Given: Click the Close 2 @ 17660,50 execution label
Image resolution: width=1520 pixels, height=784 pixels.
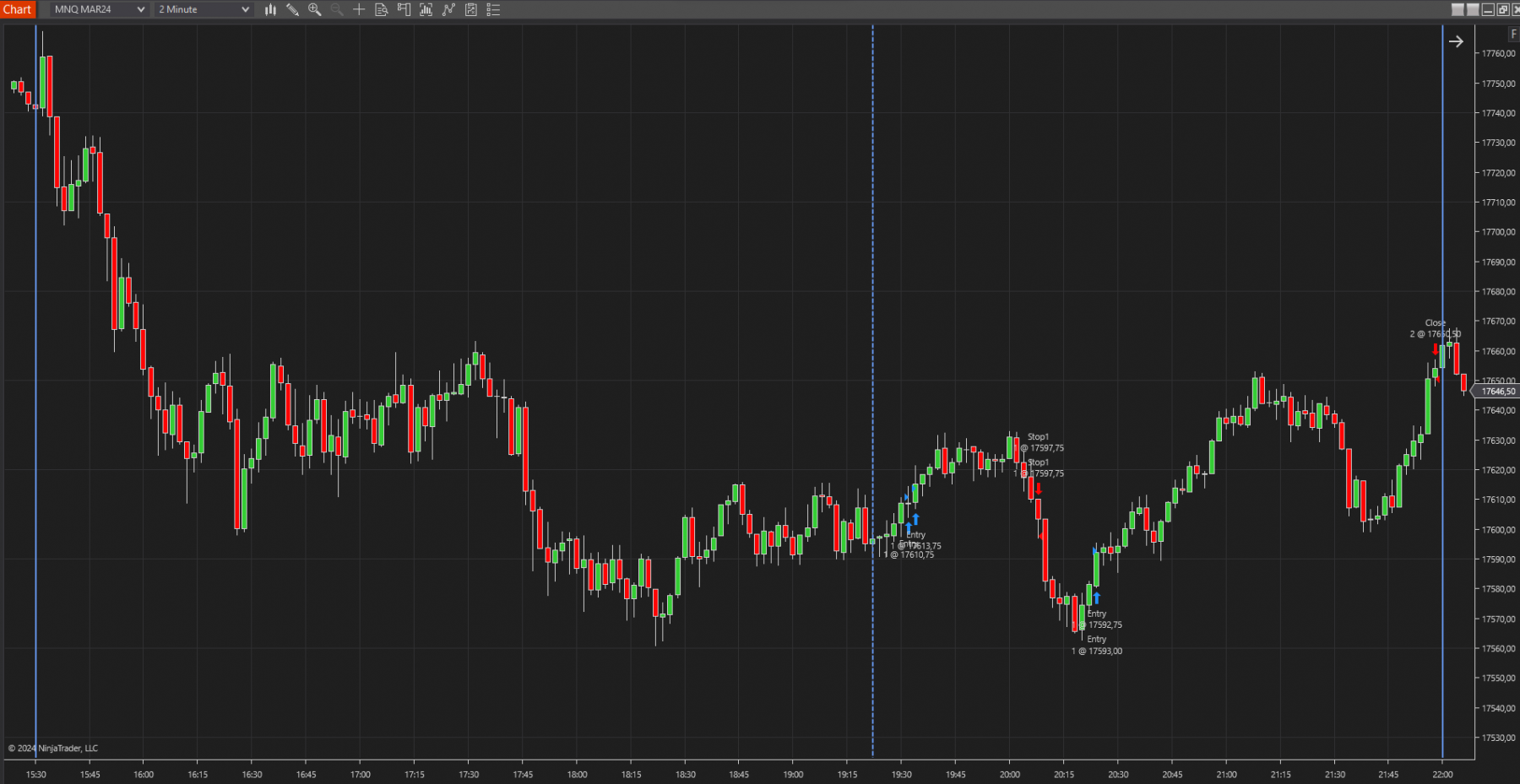Looking at the screenshot, I should 1435,328.
